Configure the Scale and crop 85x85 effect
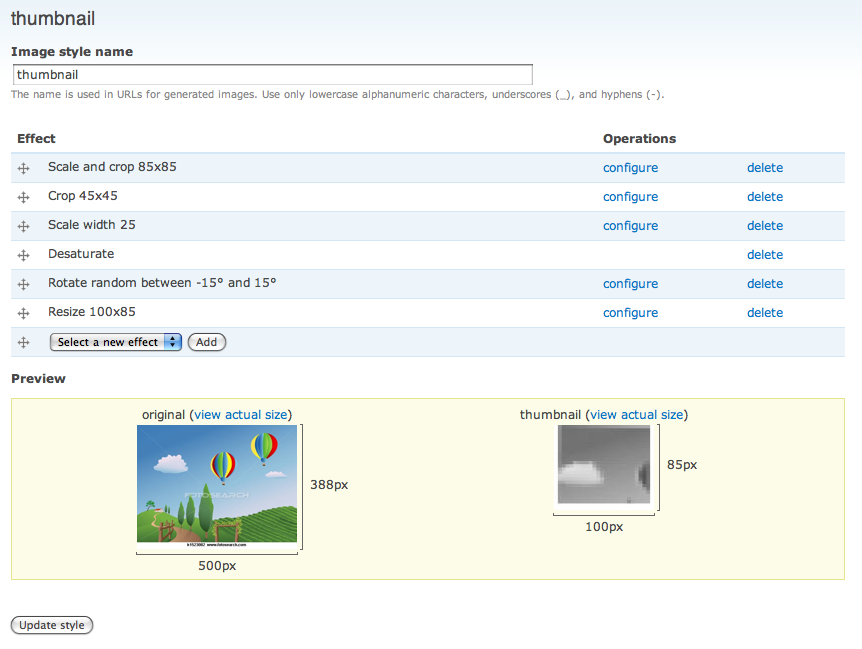The height and width of the screenshot is (649, 862). coord(630,167)
